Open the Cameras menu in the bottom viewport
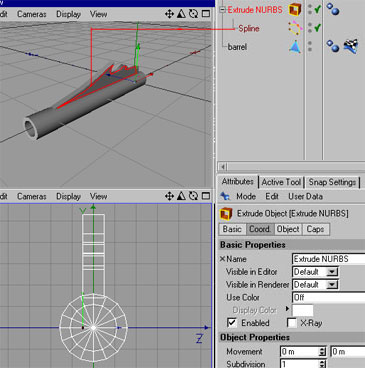Viewport: 365px width, 368px height. (x=31, y=196)
